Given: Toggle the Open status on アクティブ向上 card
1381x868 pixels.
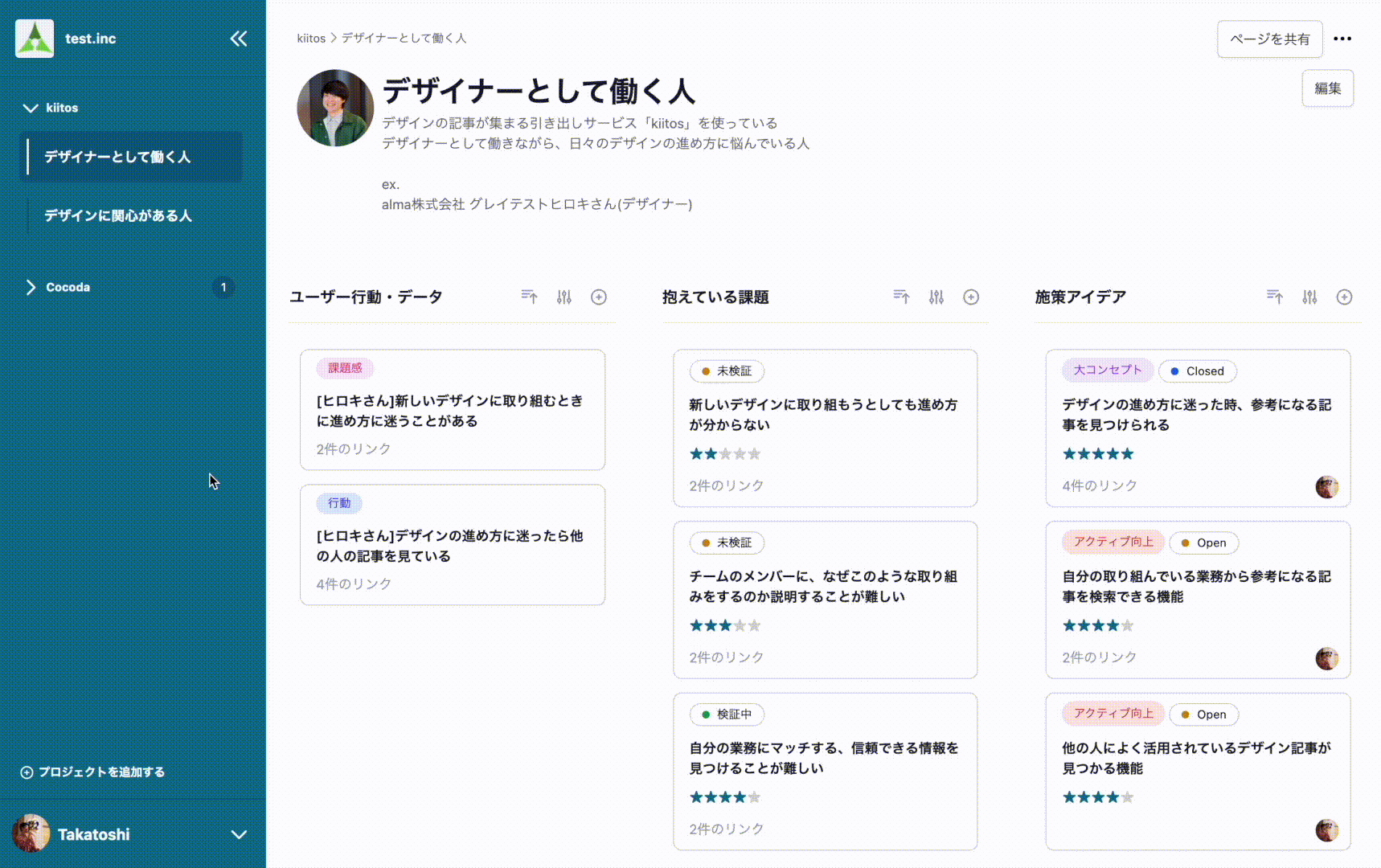Looking at the screenshot, I should pos(1203,542).
